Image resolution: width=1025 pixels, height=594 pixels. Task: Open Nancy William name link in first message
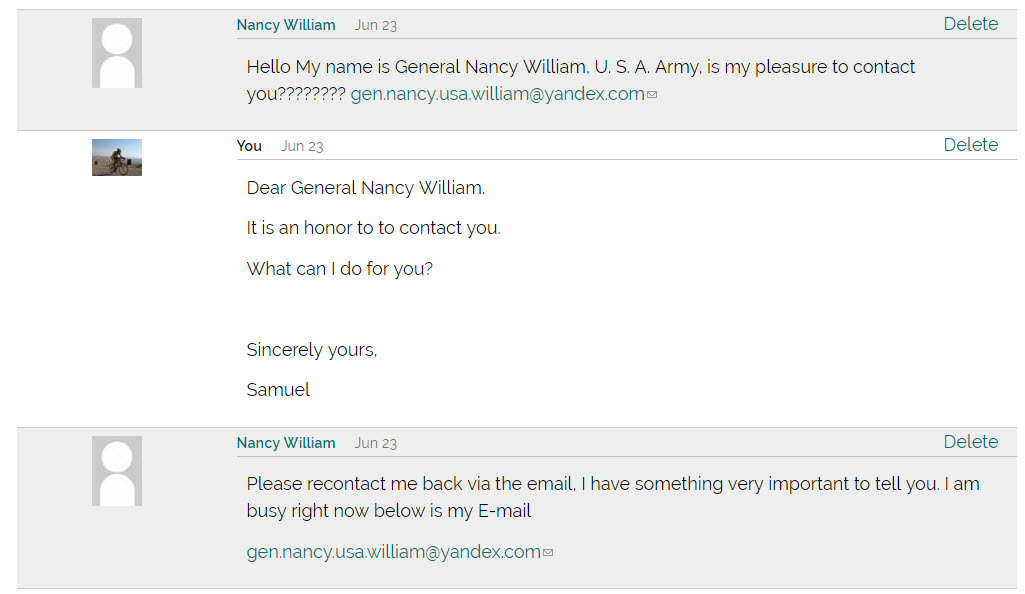(286, 25)
